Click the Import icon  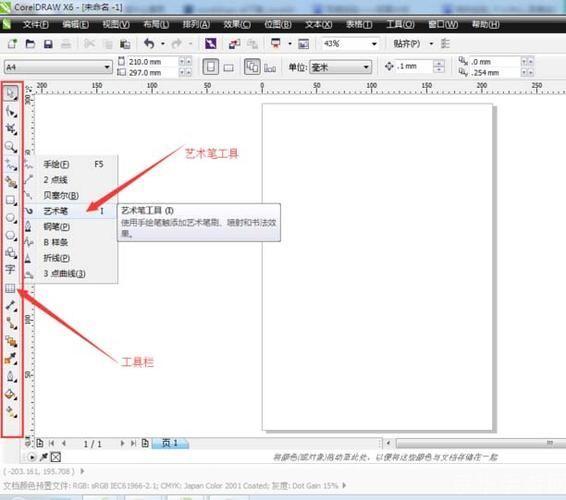tap(234, 44)
